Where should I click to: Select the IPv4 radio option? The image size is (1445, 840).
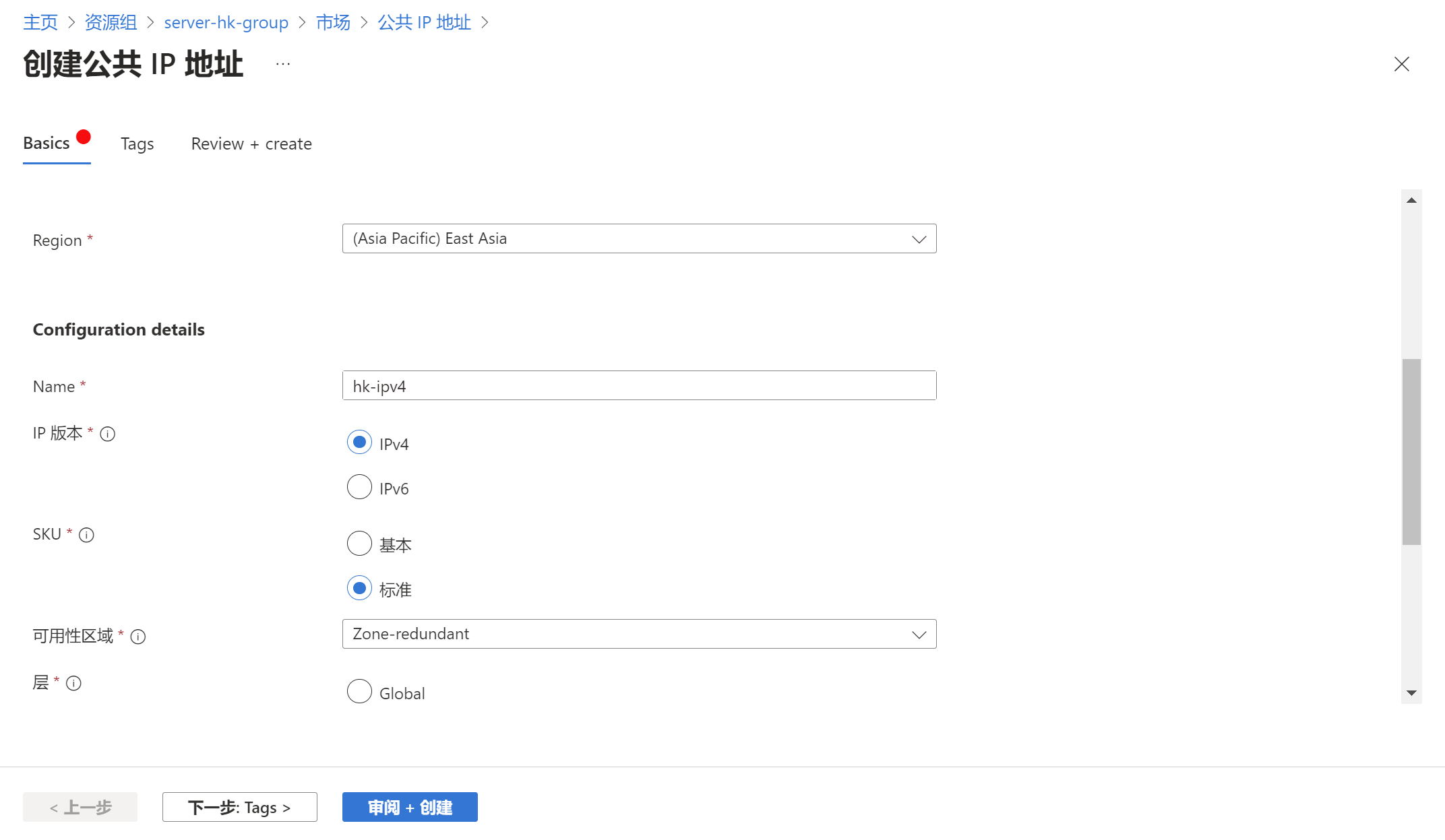[x=359, y=443]
